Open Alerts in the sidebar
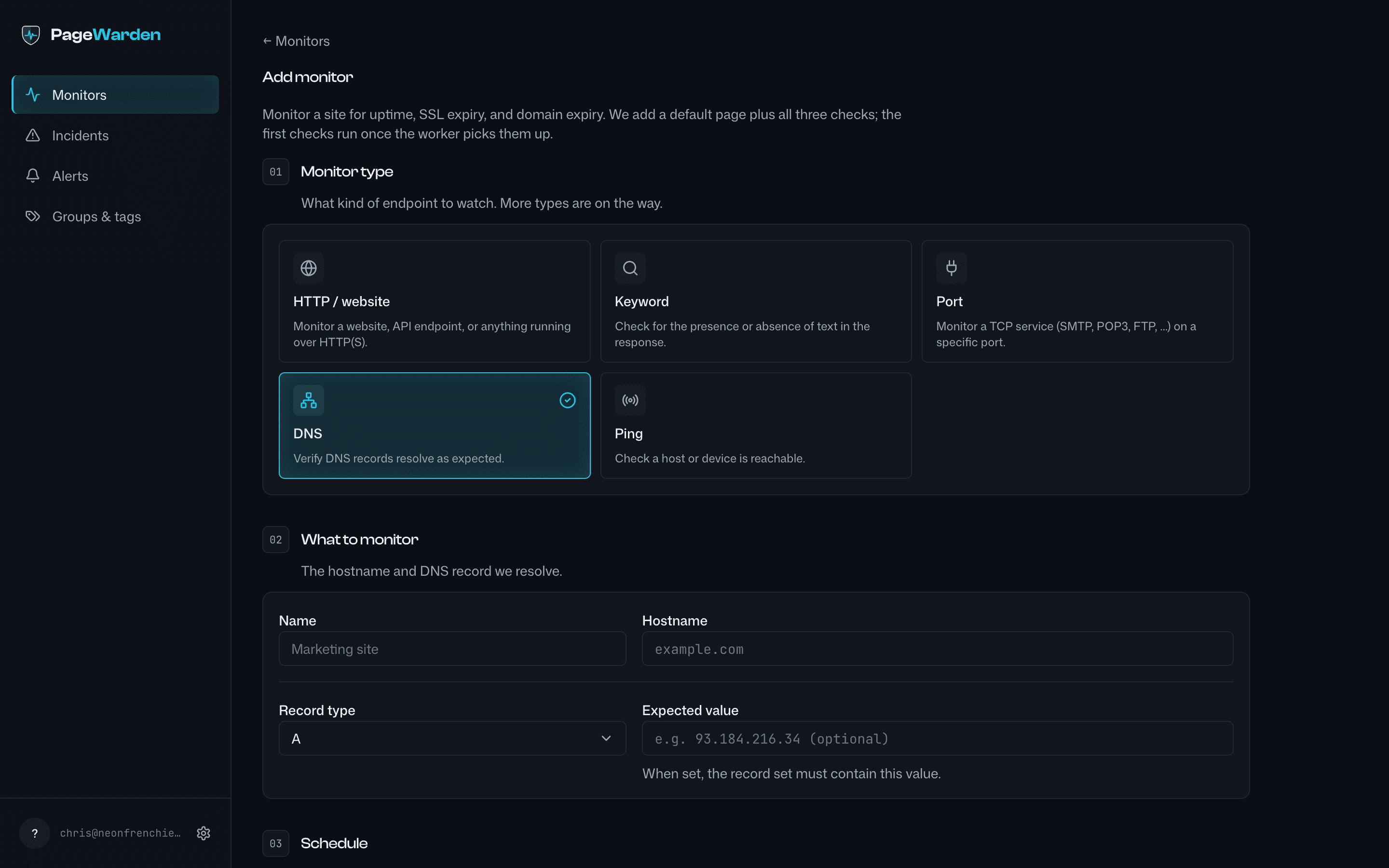Viewport: 1389px width, 868px height. pyautogui.click(x=115, y=176)
